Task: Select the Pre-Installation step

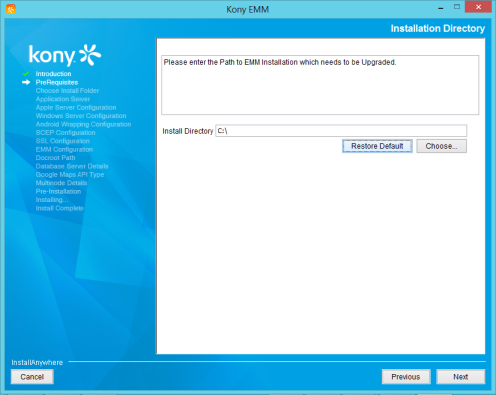Action: (x=58, y=191)
